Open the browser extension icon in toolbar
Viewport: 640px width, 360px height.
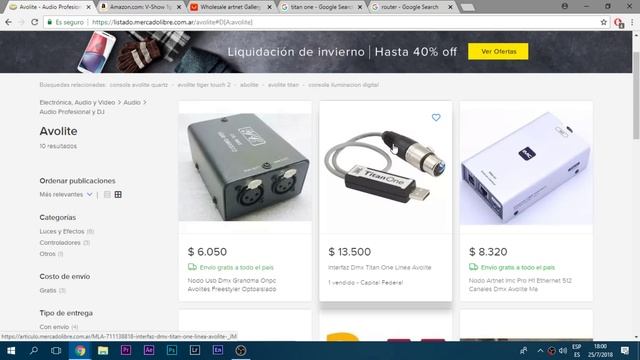(619, 23)
